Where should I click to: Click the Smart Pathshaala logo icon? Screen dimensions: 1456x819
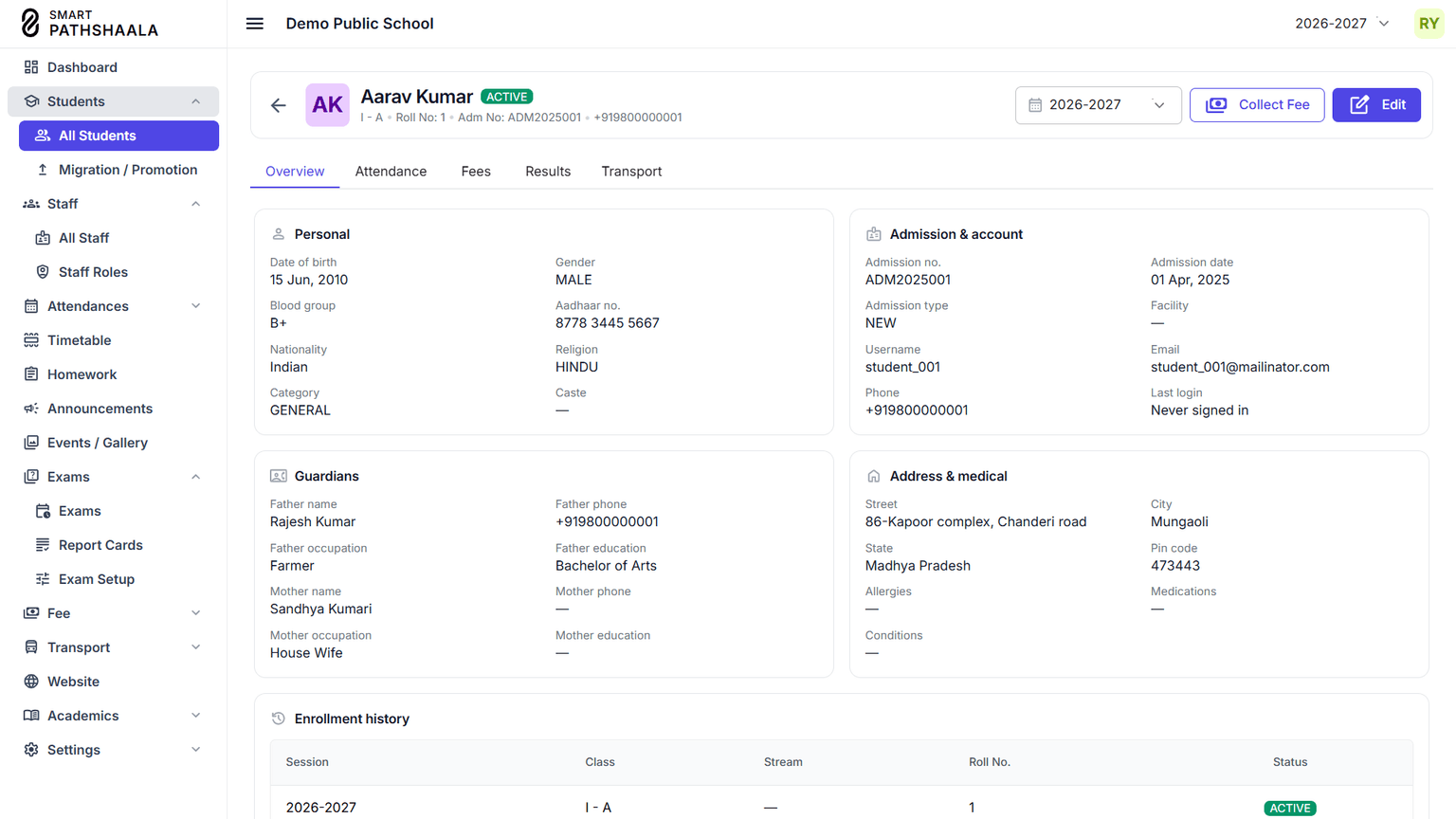(x=30, y=24)
